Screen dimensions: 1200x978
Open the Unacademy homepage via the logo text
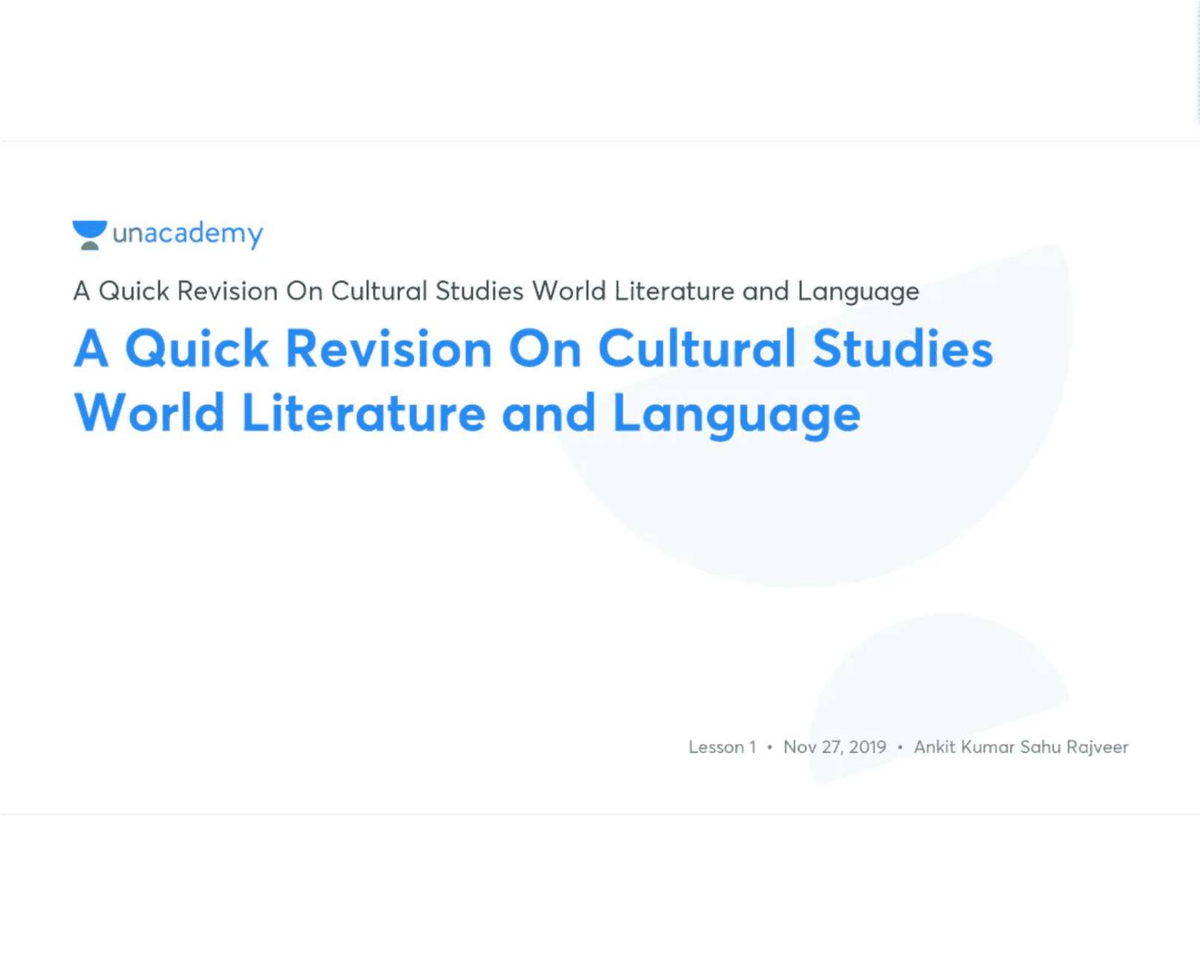(187, 233)
